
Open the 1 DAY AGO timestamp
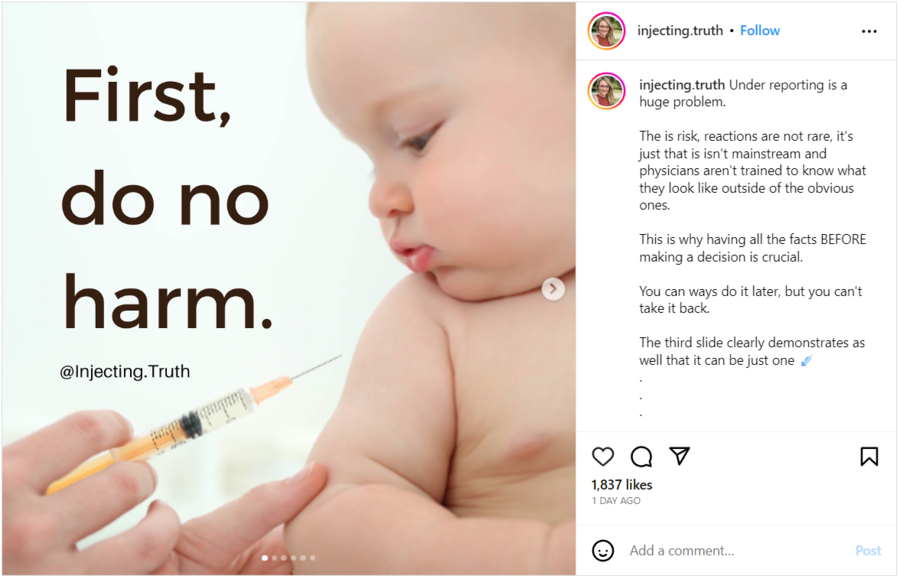[616, 501]
